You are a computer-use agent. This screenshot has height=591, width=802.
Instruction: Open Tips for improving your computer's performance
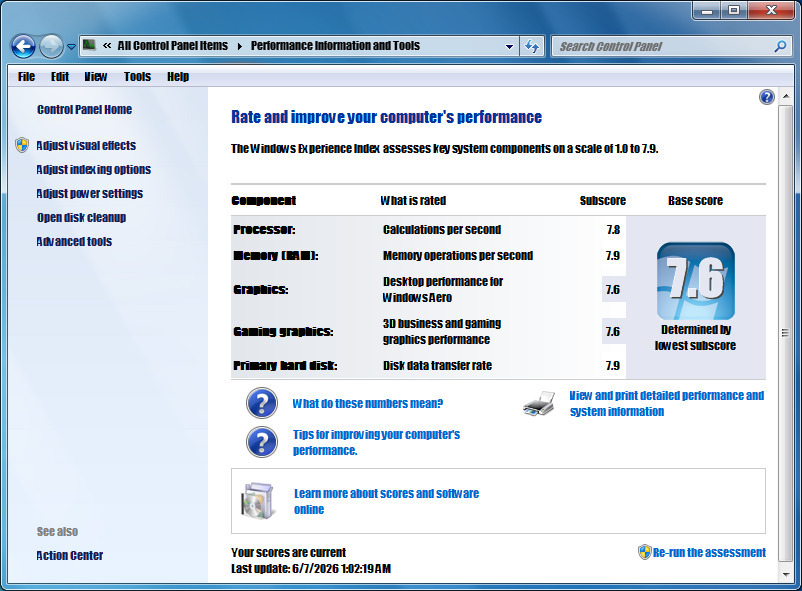click(x=376, y=443)
